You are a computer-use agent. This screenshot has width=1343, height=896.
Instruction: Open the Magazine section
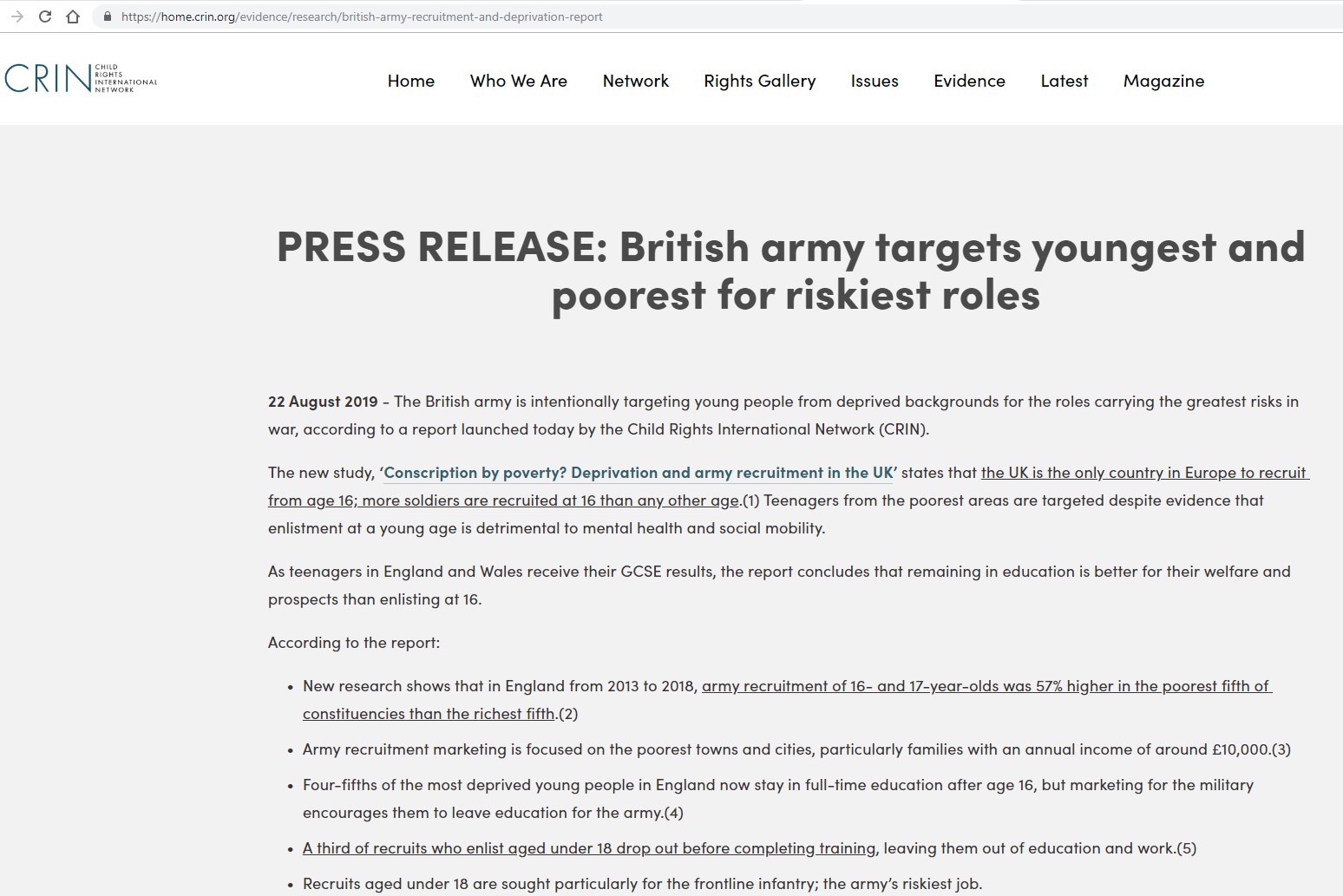pyautogui.click(x=1163, y=81)
